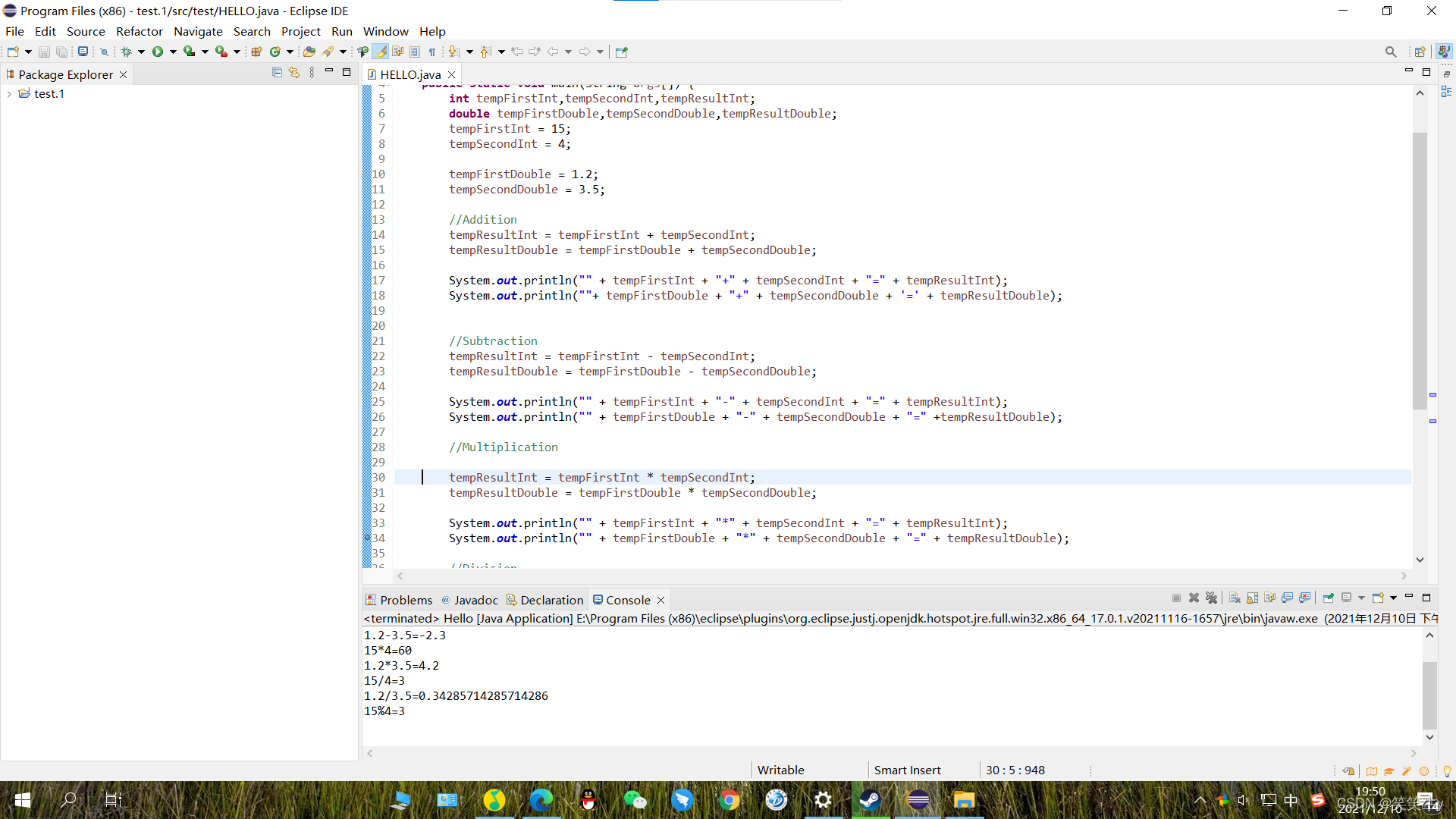The height and width of the screenshot is (819, 1456).
Task: Click the Open Type folder icon
Action: point(309,52)
